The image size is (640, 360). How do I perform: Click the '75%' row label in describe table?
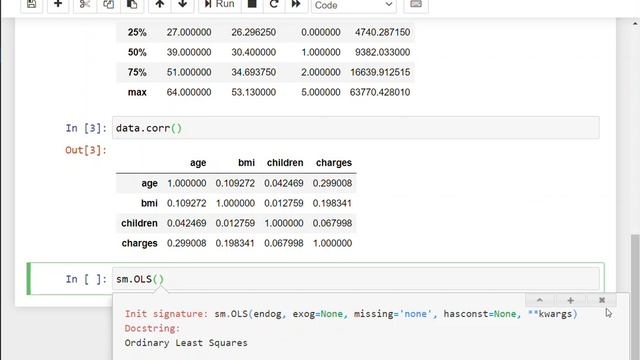(x=137, y=72)
